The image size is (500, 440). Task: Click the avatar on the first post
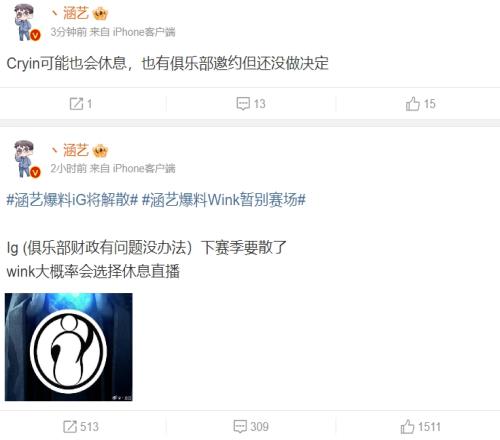26,23
